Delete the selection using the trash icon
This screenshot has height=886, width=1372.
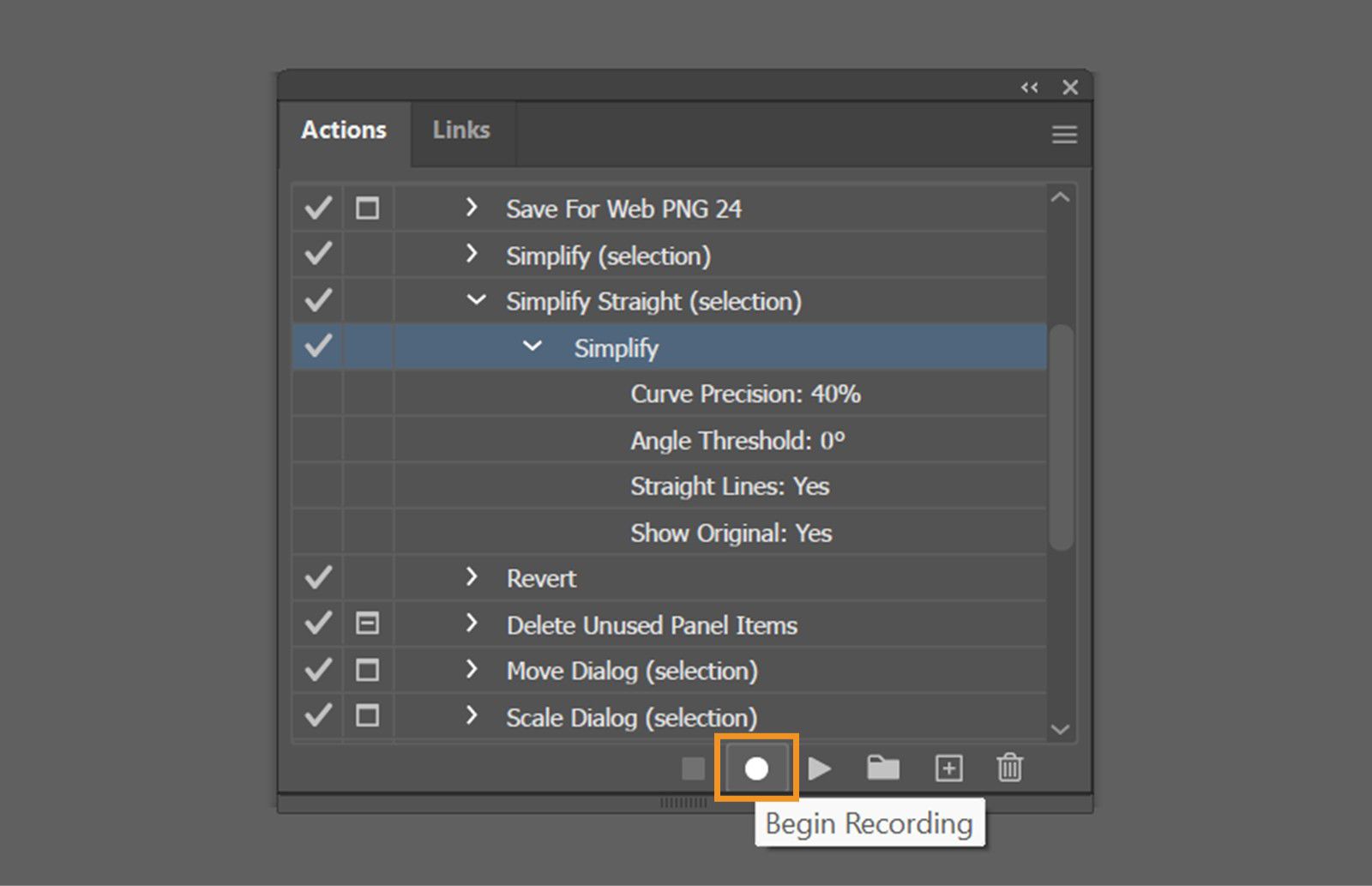(1010, 768)
